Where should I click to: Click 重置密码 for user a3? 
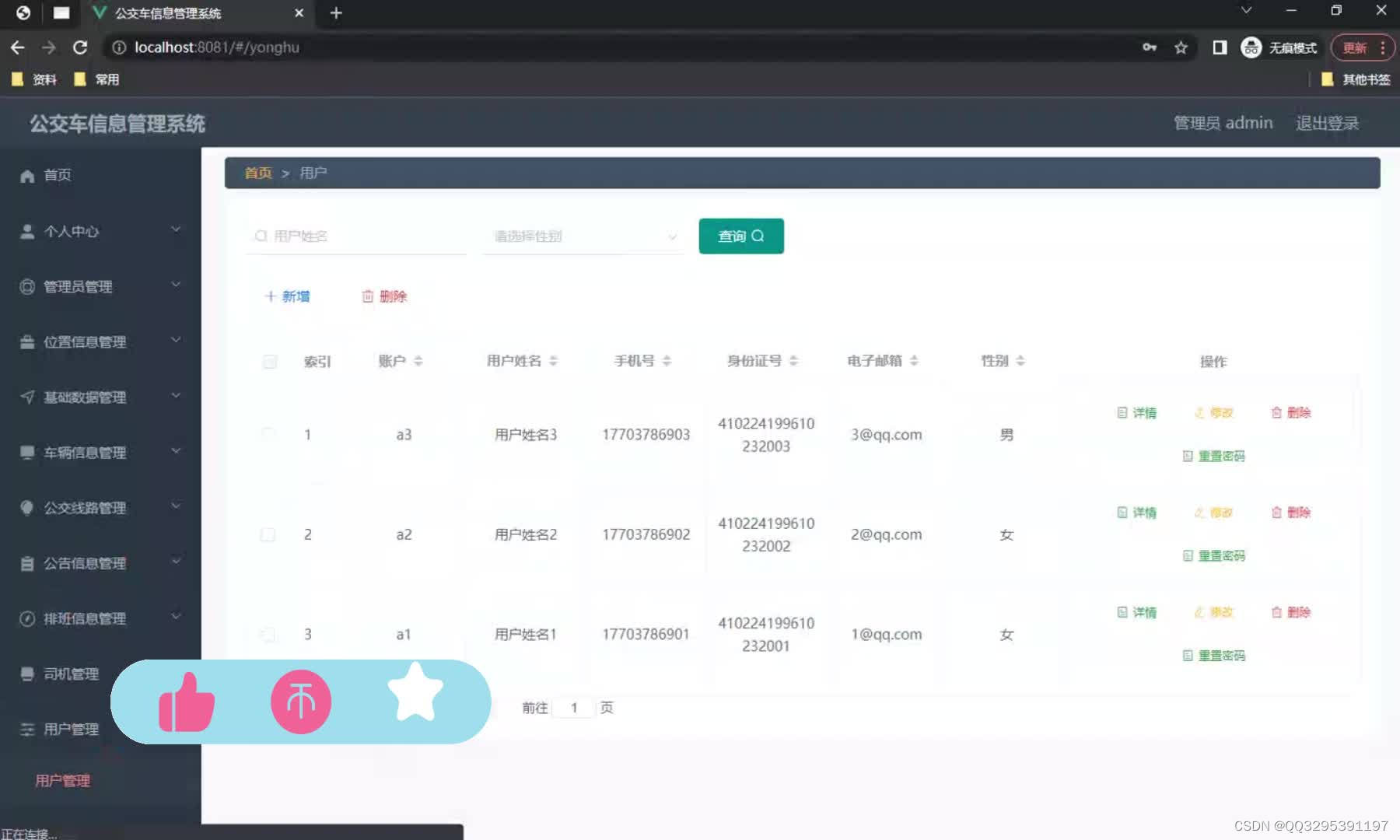click(1214, 456)
